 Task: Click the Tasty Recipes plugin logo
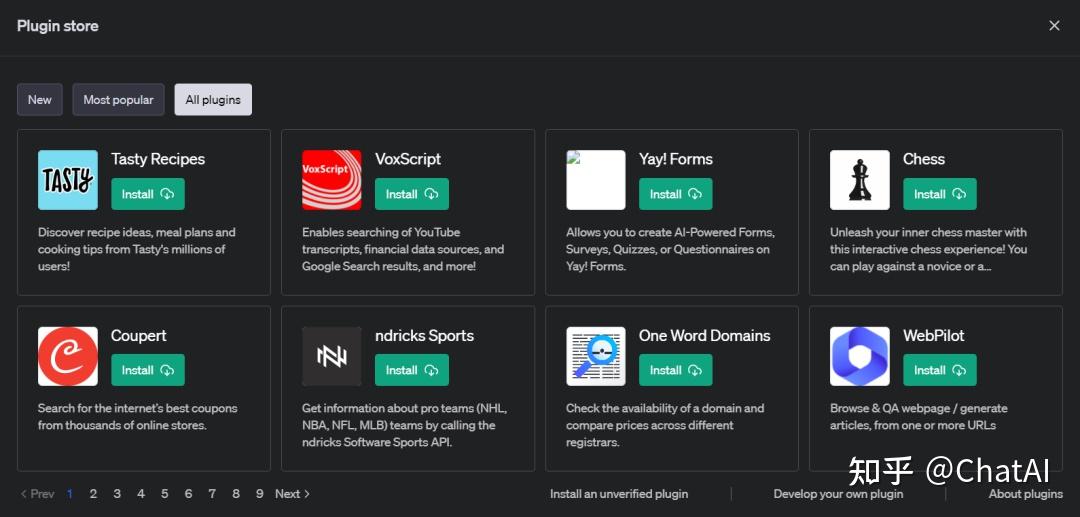tap(68, 180)
